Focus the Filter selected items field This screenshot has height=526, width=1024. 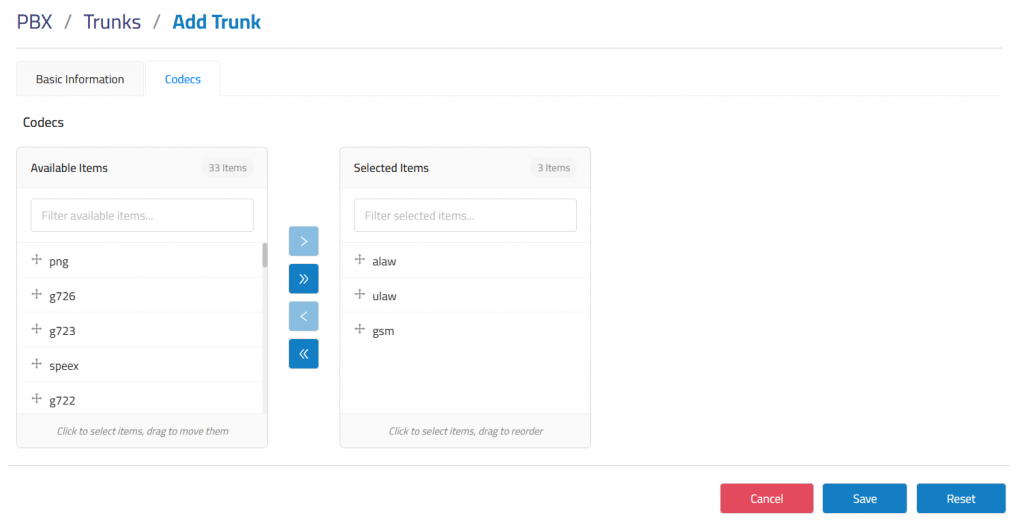465,215
